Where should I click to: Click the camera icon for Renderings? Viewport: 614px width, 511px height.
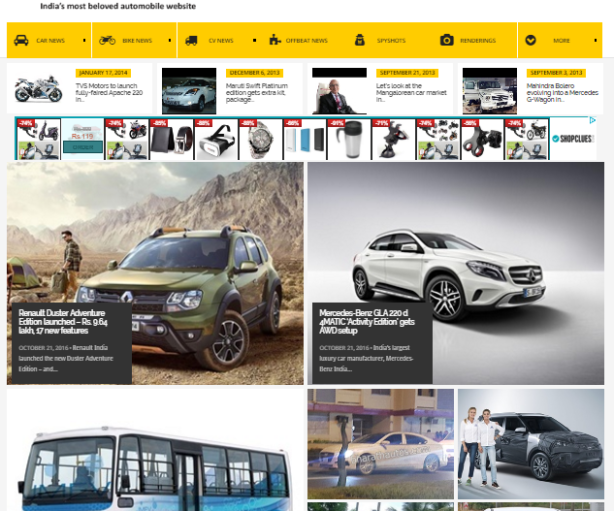(x=447, y=40)
